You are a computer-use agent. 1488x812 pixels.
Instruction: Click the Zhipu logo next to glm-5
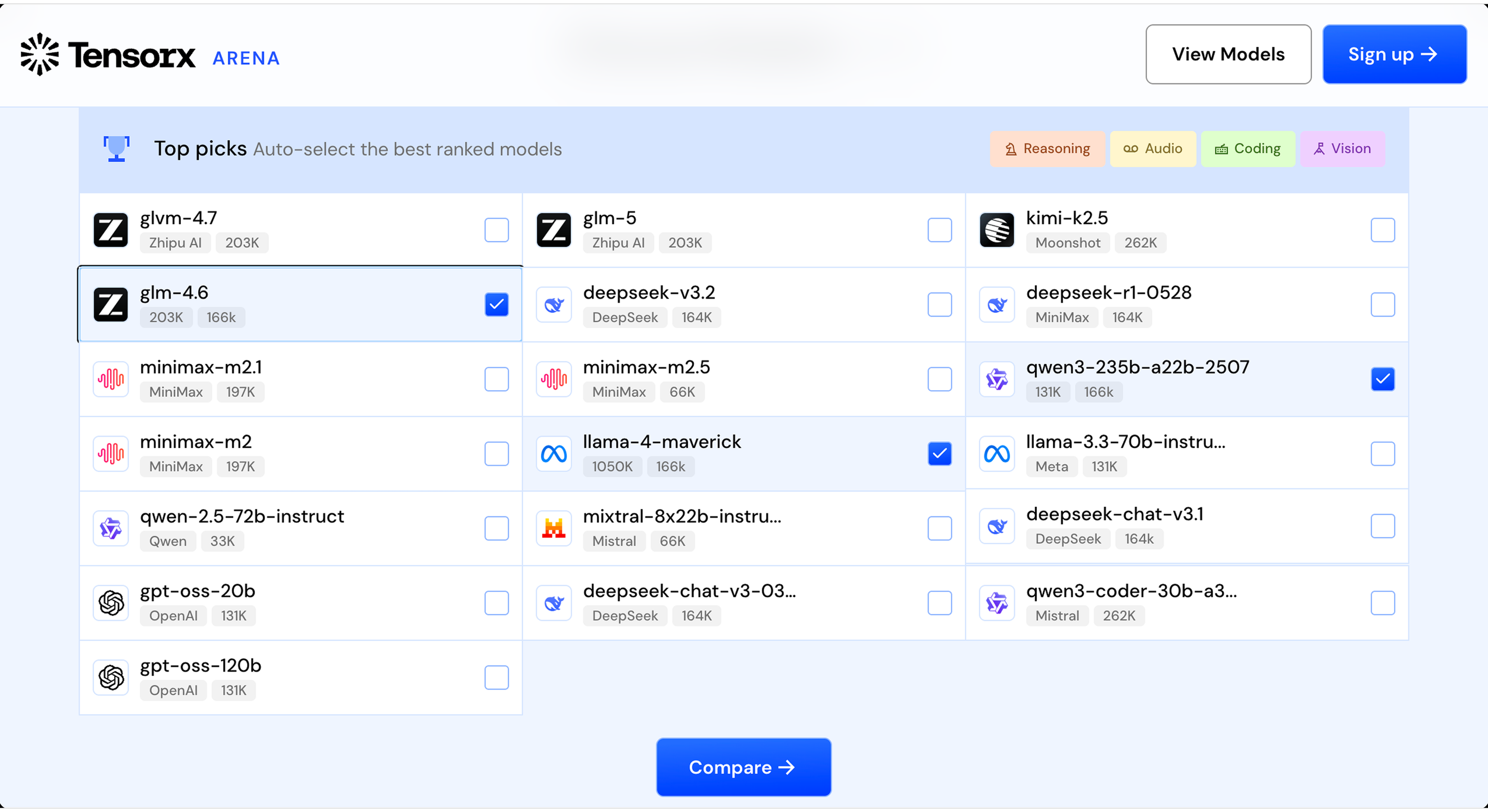click(554, 230)
